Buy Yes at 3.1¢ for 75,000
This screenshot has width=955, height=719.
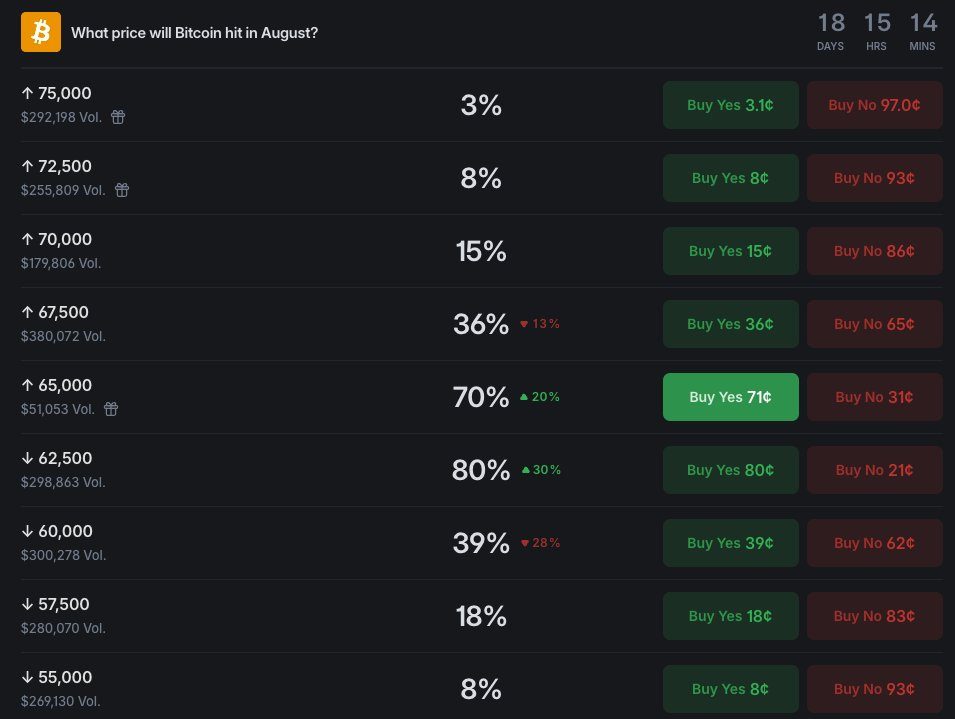click(x=730, y=105)
